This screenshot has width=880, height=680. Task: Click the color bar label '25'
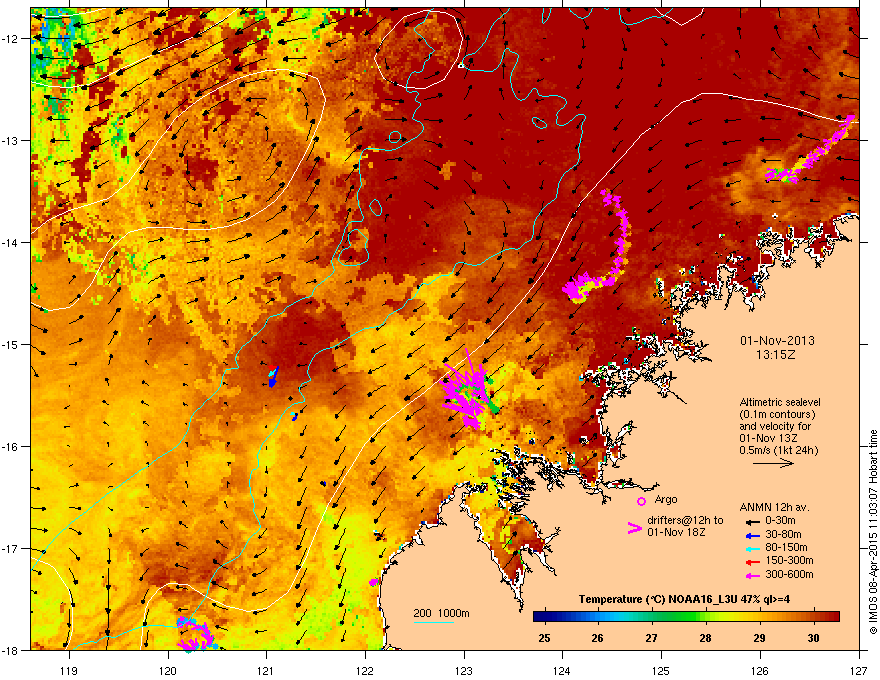pos(544,638)
